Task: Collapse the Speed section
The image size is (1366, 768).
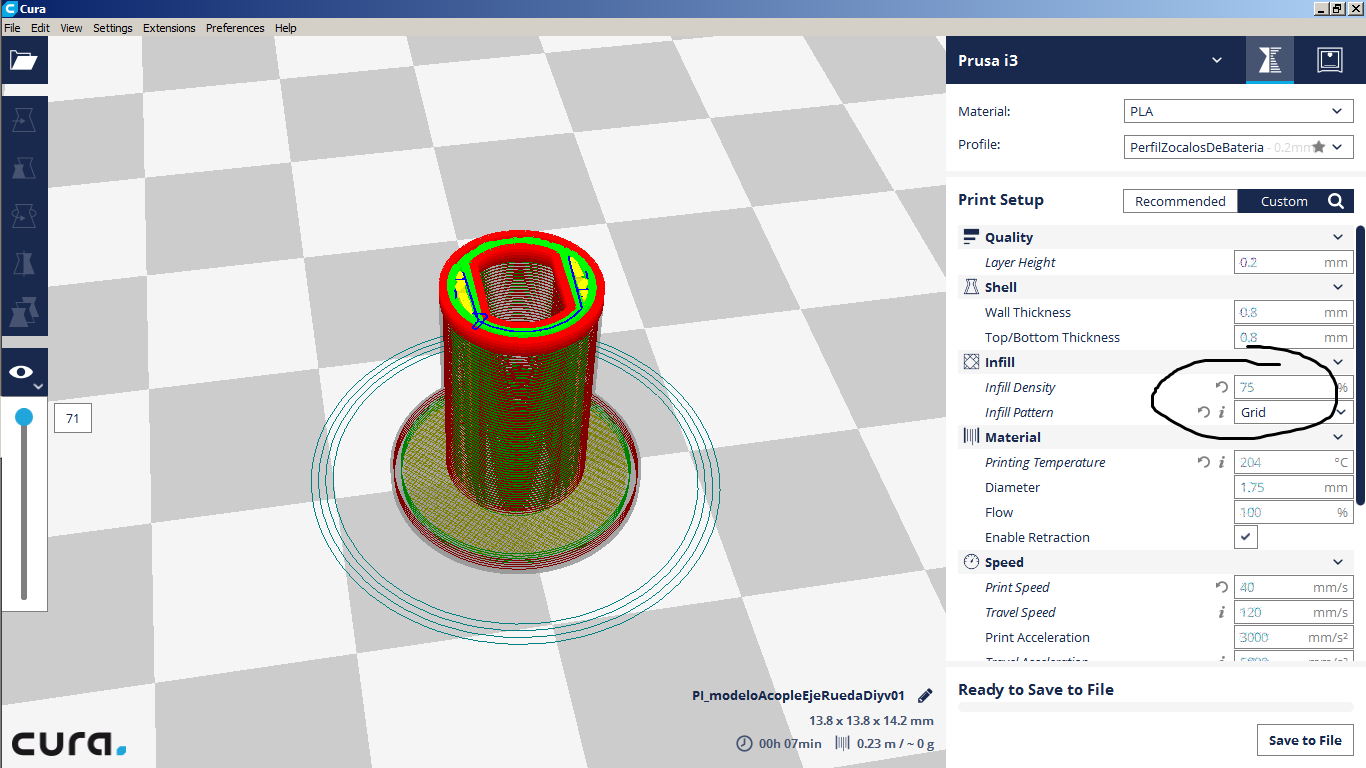Action: coord(1338,562)
